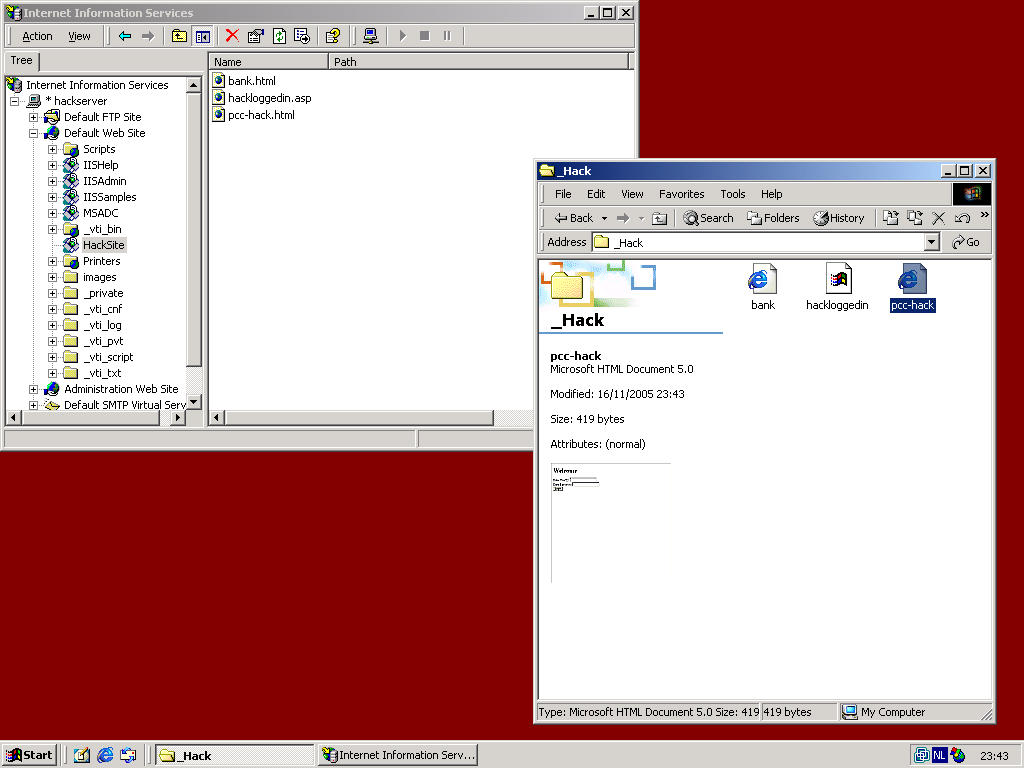Select the _vti_bin tree item
This screenshot has height=768, width=1024.
(x=102, y=229)
